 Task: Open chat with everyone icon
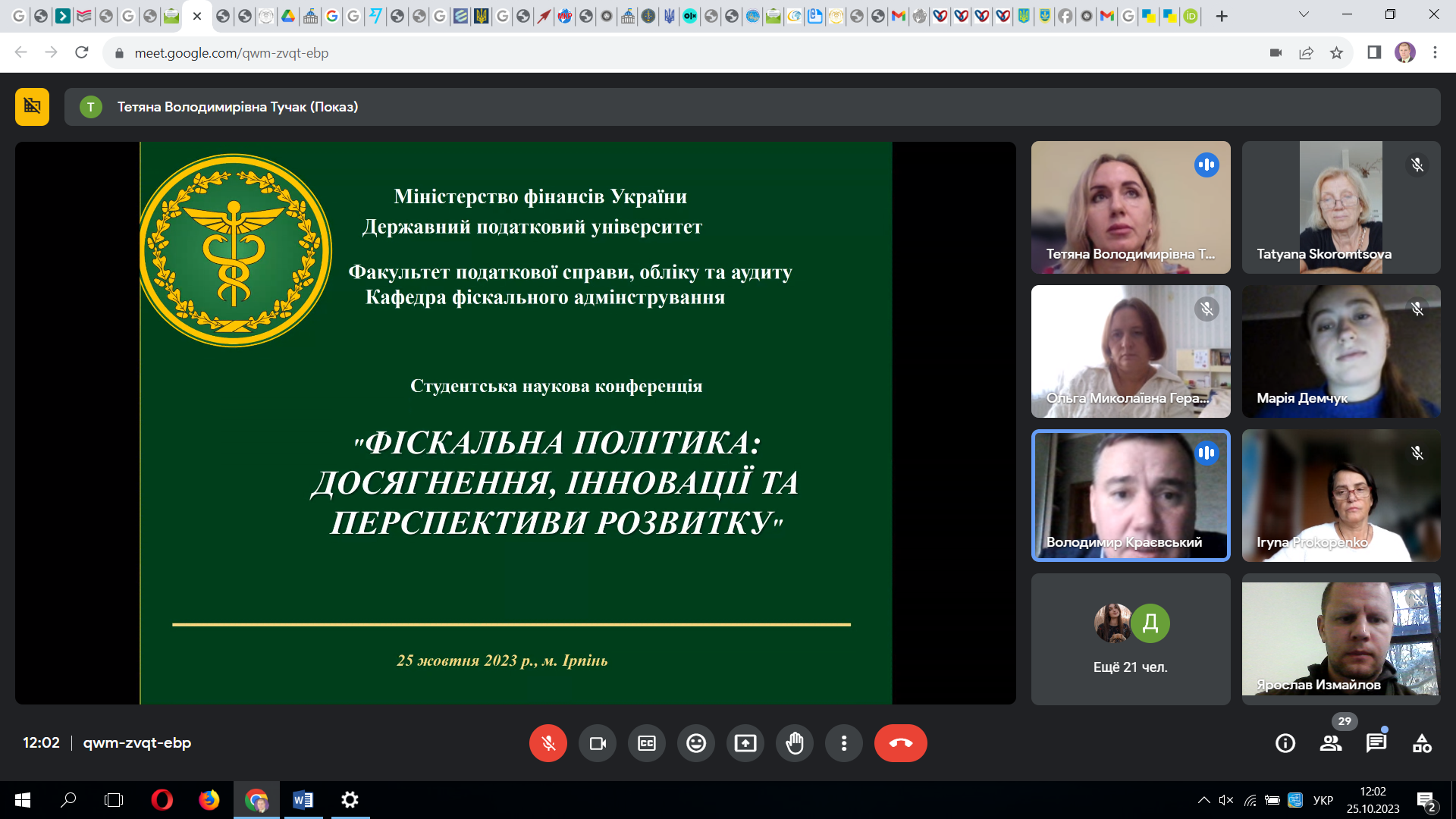coord(1376,743)
